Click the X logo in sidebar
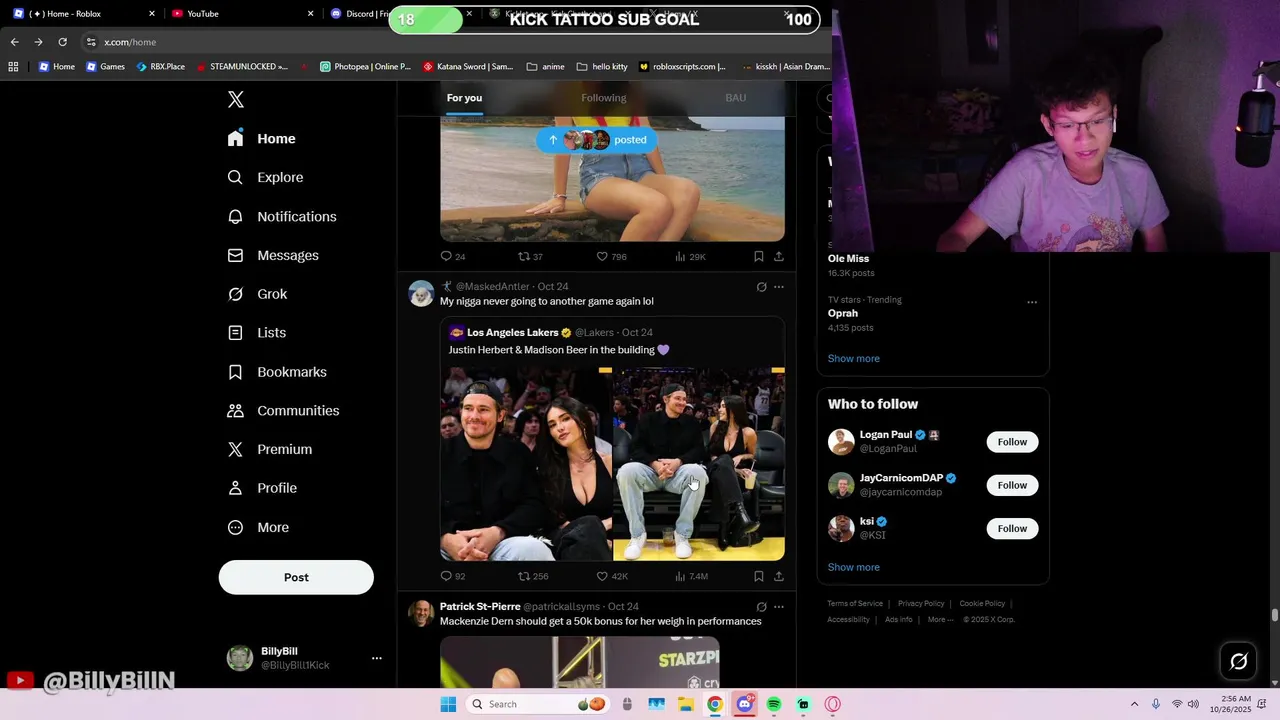Viewport: 1280px width, 720px height. pyautogui.click(x=236, y=99)
